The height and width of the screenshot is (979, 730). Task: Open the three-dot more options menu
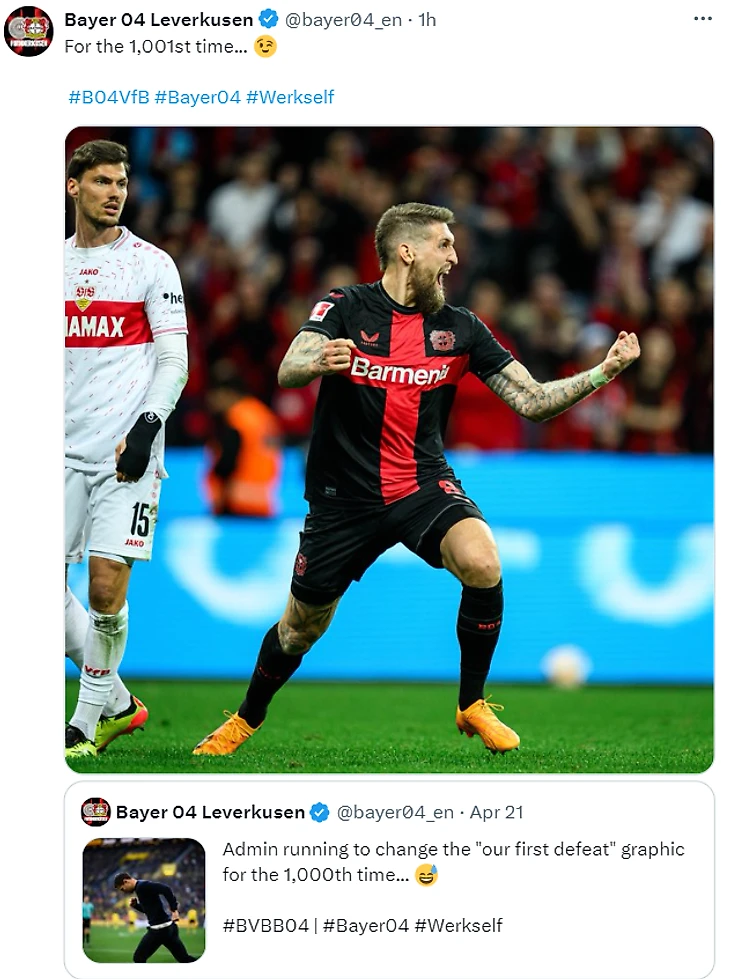[x=703, y=19]
